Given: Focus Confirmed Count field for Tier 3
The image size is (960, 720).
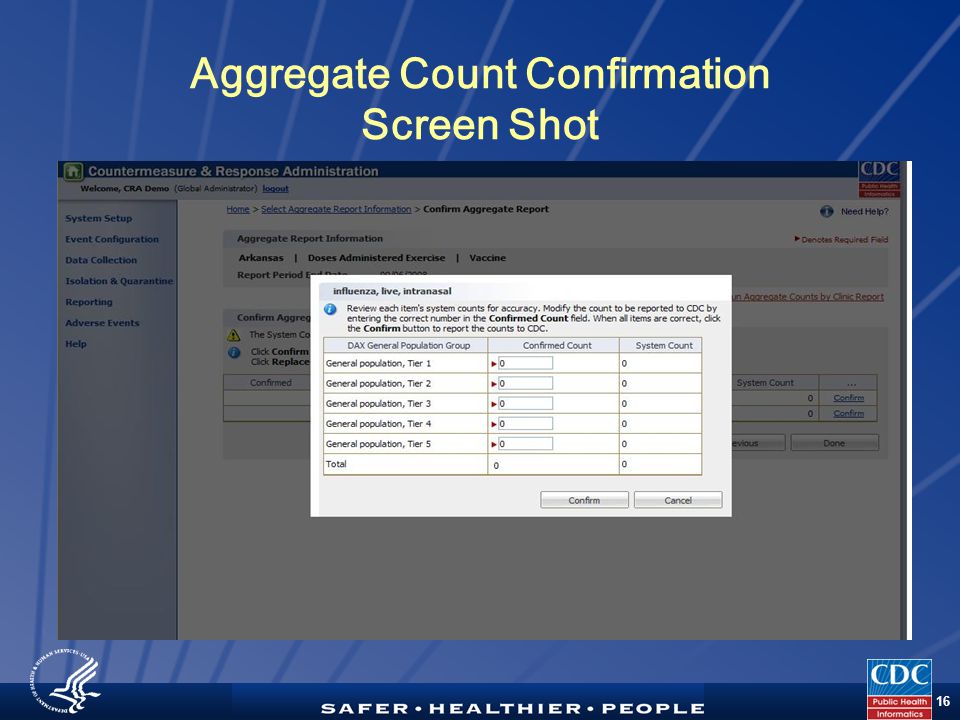Looking at the screenshot, I should (525, 403).
